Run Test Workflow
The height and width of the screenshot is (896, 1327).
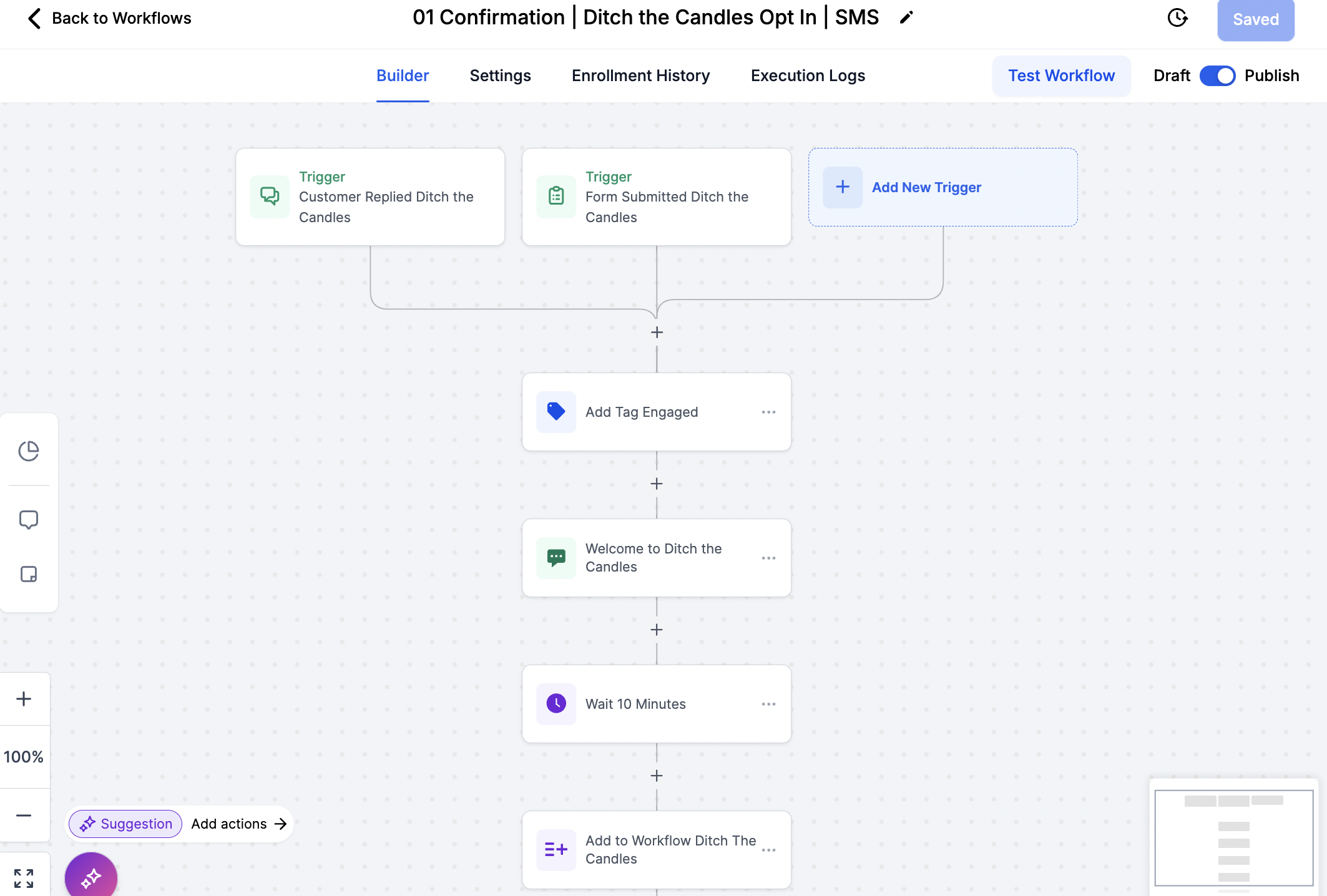tap(1061, 75)
